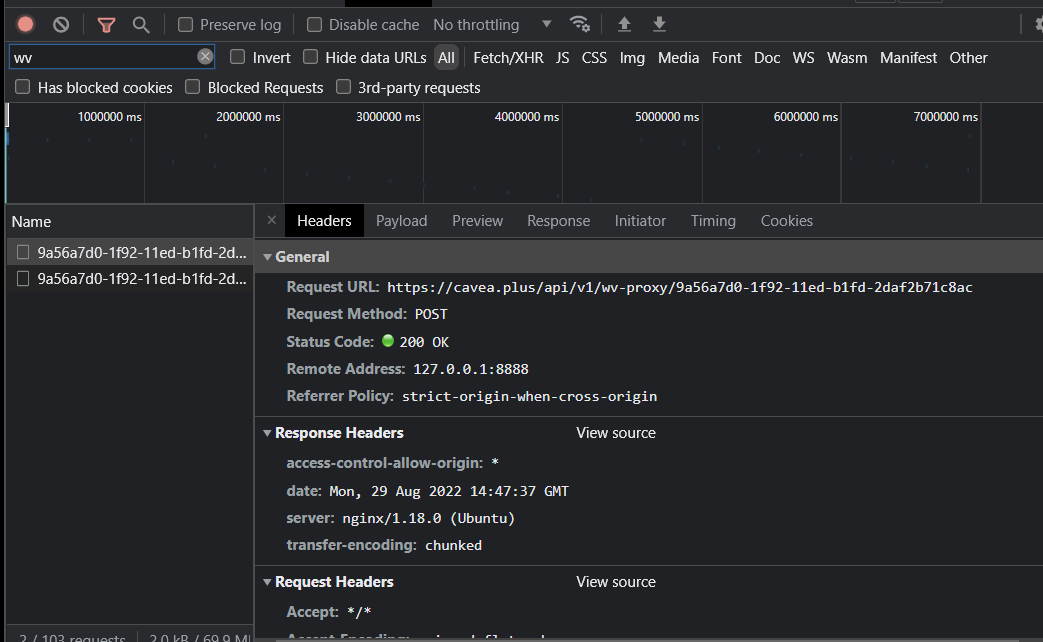Click the red record network log button
1043x642 pixels.
click(x=26, y=24)
